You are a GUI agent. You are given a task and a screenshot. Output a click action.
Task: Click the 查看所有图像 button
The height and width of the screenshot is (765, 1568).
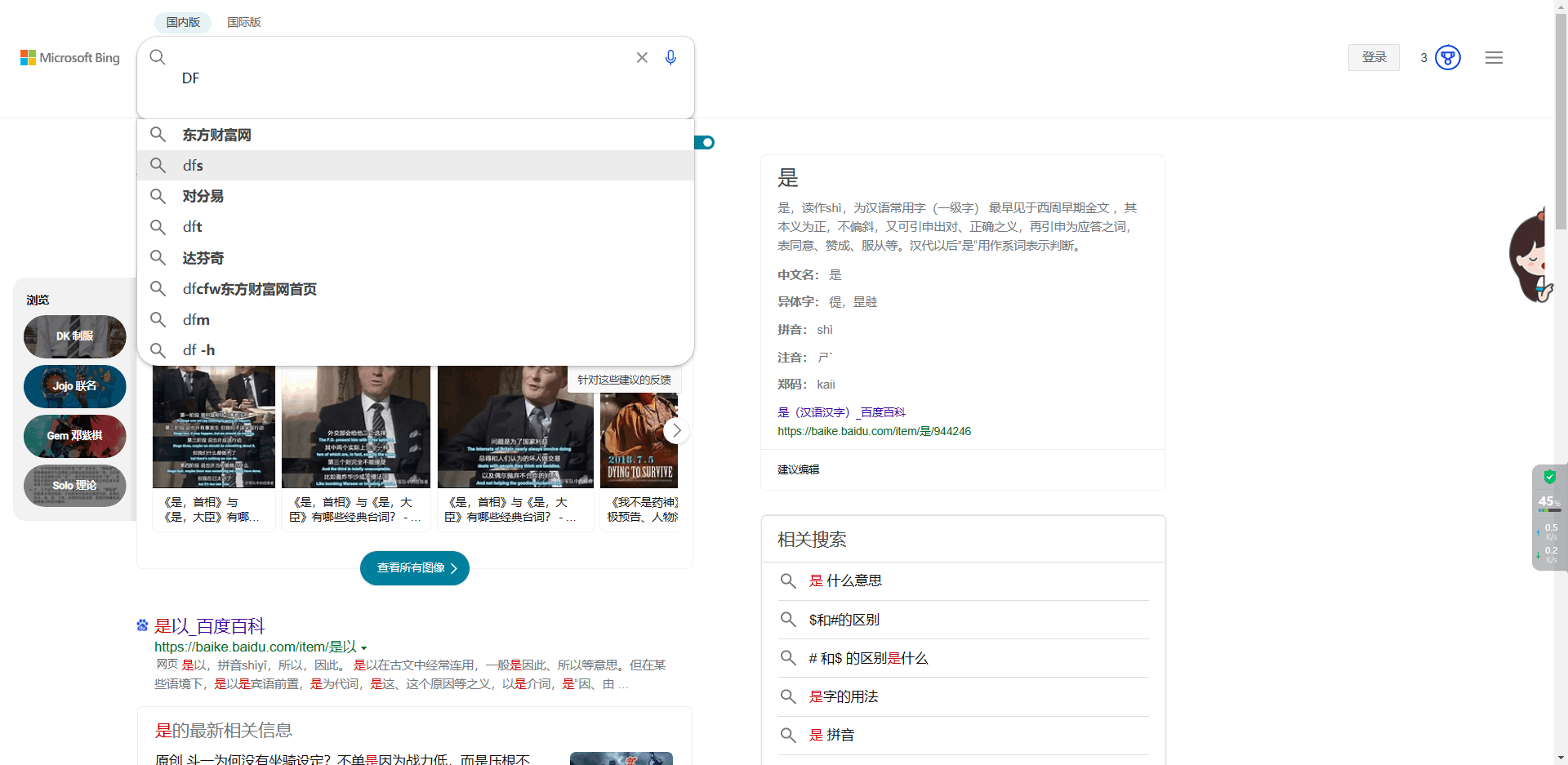(415, 568)
